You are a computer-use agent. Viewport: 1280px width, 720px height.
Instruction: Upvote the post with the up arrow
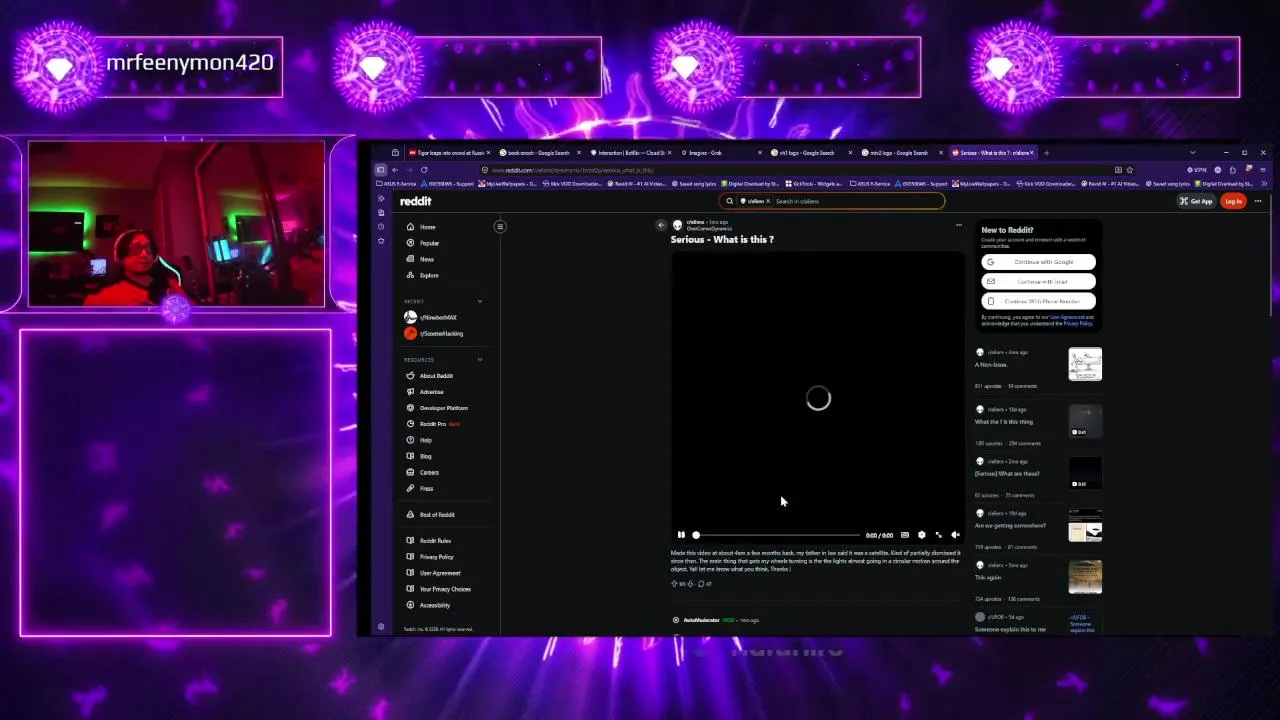(674, 583)
